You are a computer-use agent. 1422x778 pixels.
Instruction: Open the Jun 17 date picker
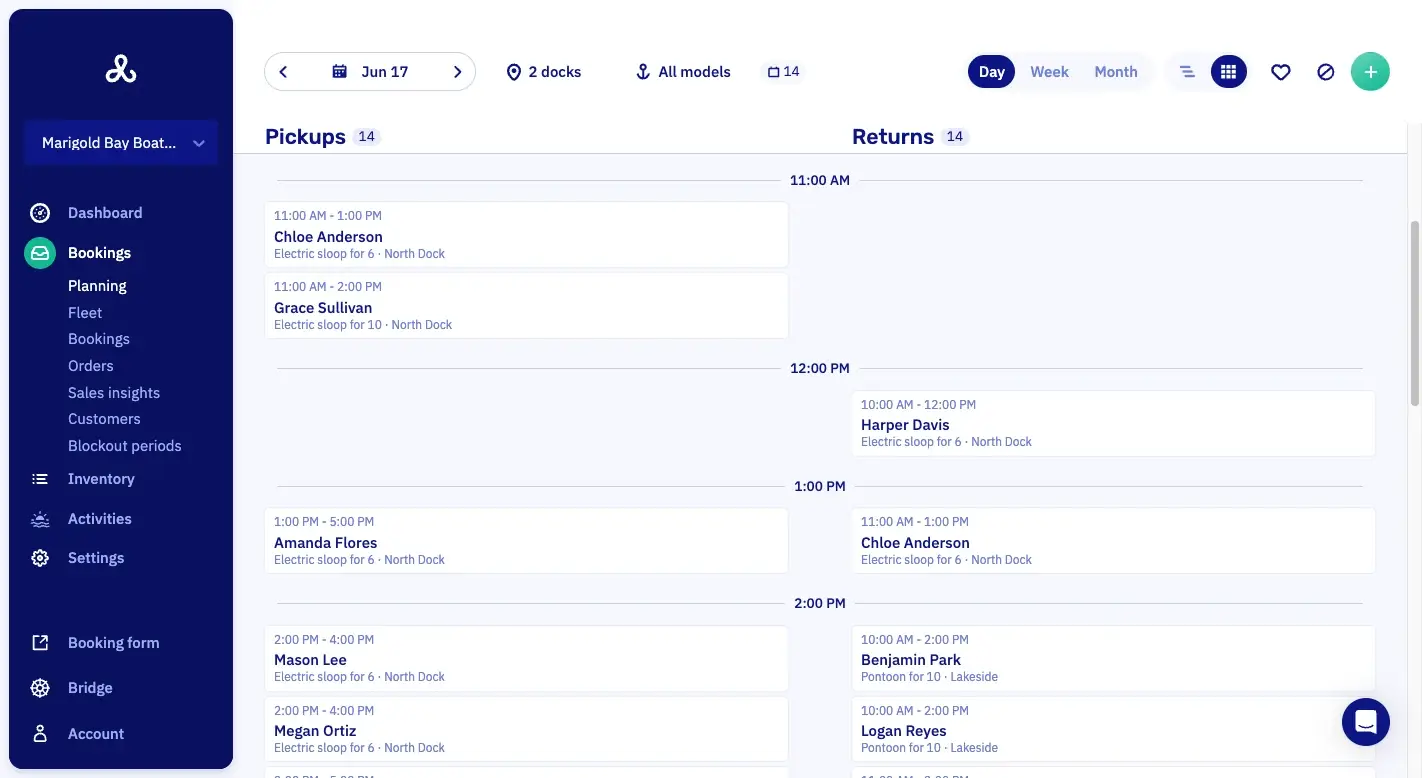(370, 72)
